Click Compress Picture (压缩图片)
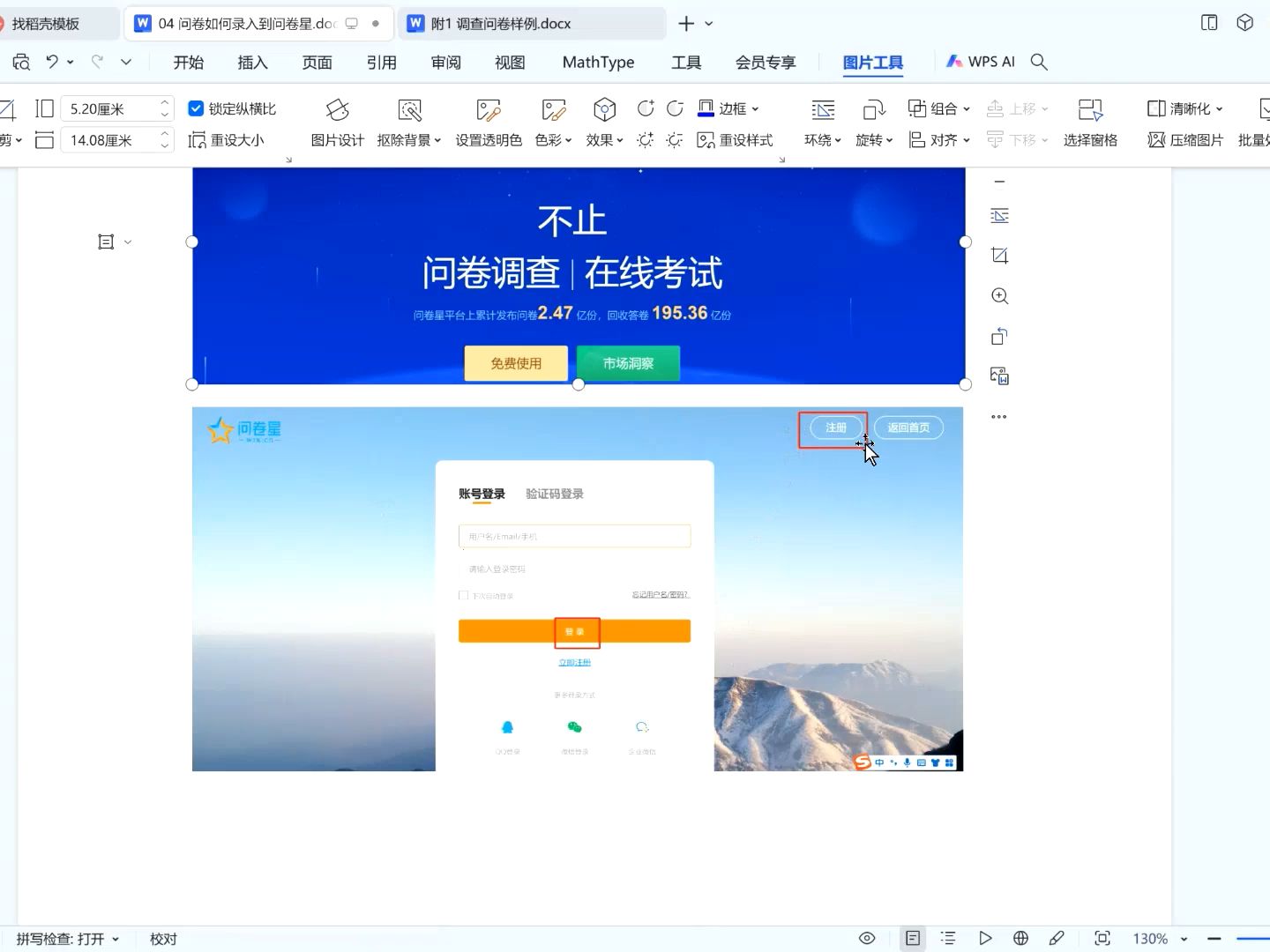The width and height of the screenshot is (1270, 952). (x=1185, y=140)
